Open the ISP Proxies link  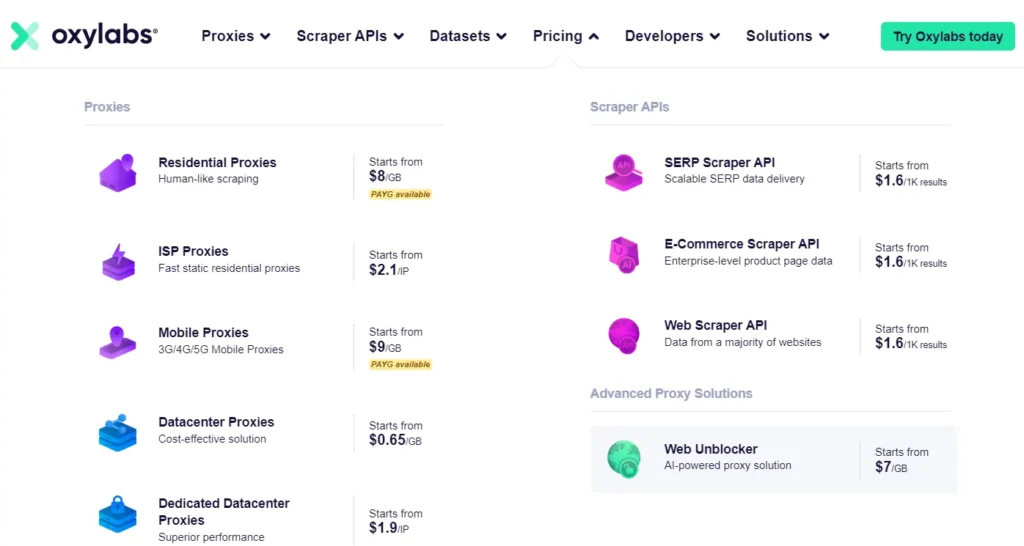193,251
